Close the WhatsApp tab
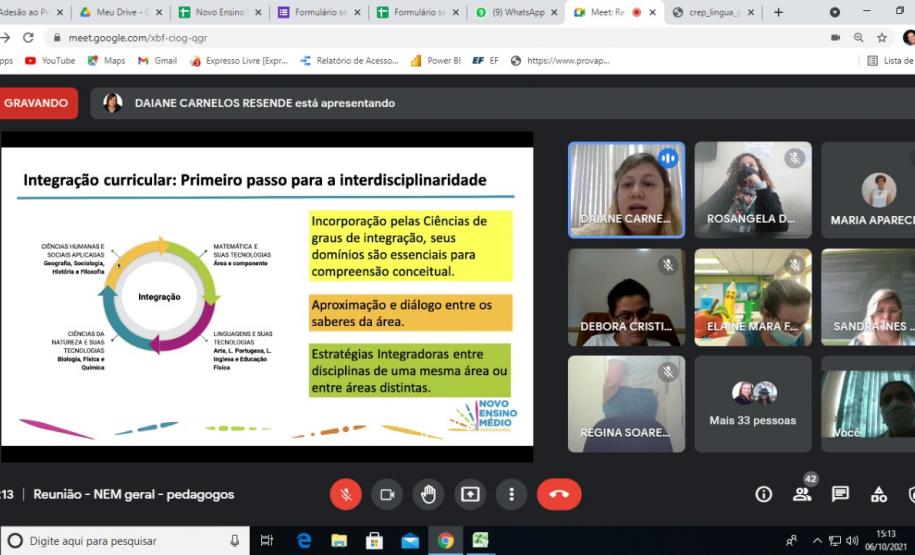This screenshot has height=555, width=915. tap(554, 12)
